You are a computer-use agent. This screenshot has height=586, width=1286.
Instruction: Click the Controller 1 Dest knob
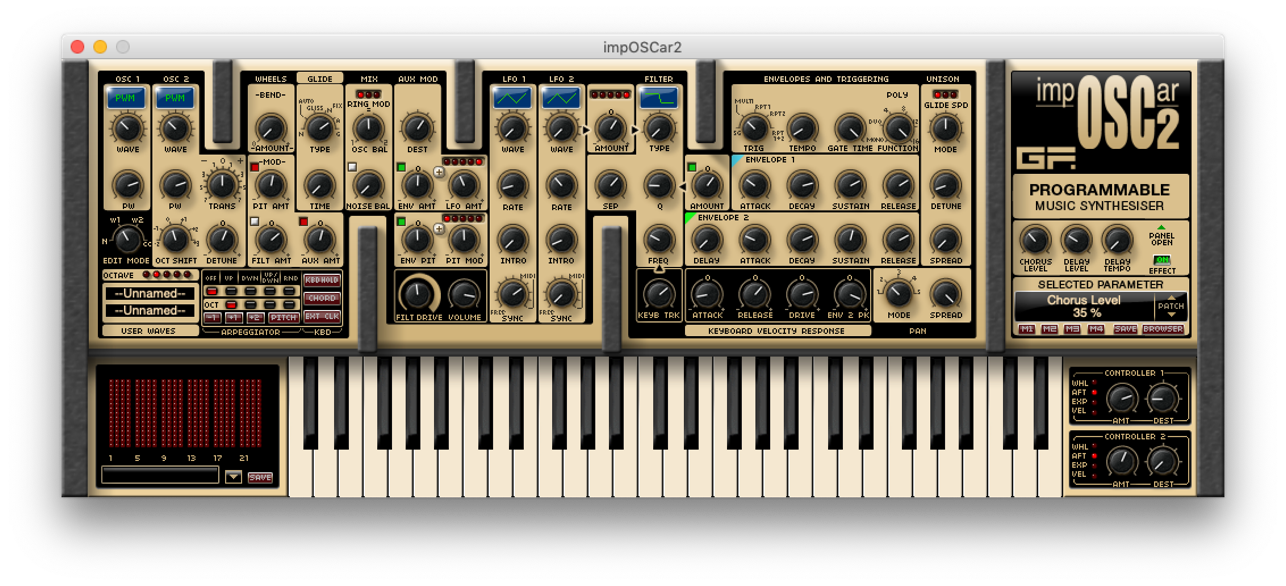coord(1162,399)
